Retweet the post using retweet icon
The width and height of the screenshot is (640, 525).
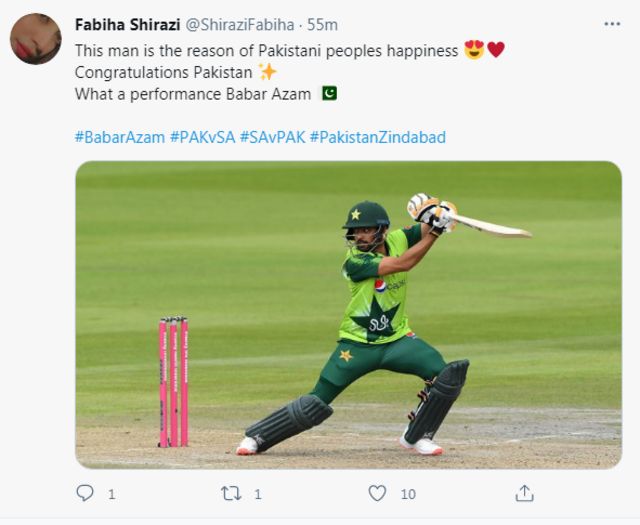(230, 493)
